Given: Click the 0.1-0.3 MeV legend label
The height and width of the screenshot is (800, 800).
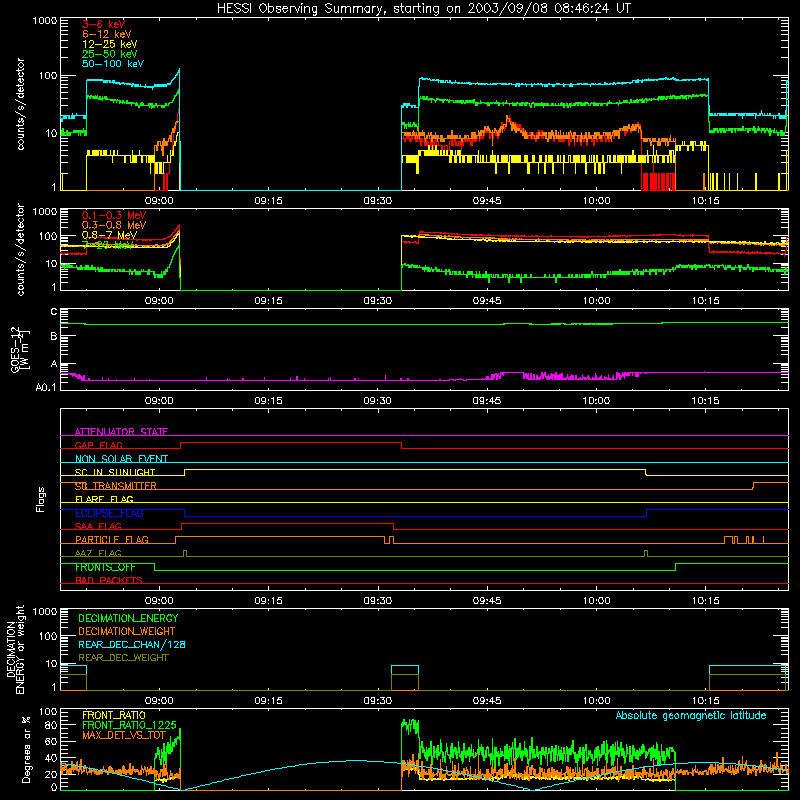Looking at the screenshot, I should point(114,215).
